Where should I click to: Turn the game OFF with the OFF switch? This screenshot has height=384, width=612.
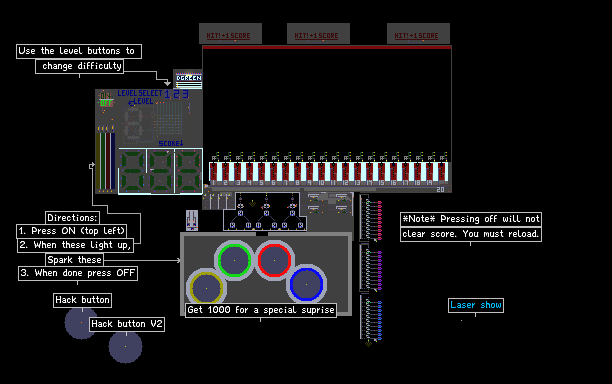point(106,103)
